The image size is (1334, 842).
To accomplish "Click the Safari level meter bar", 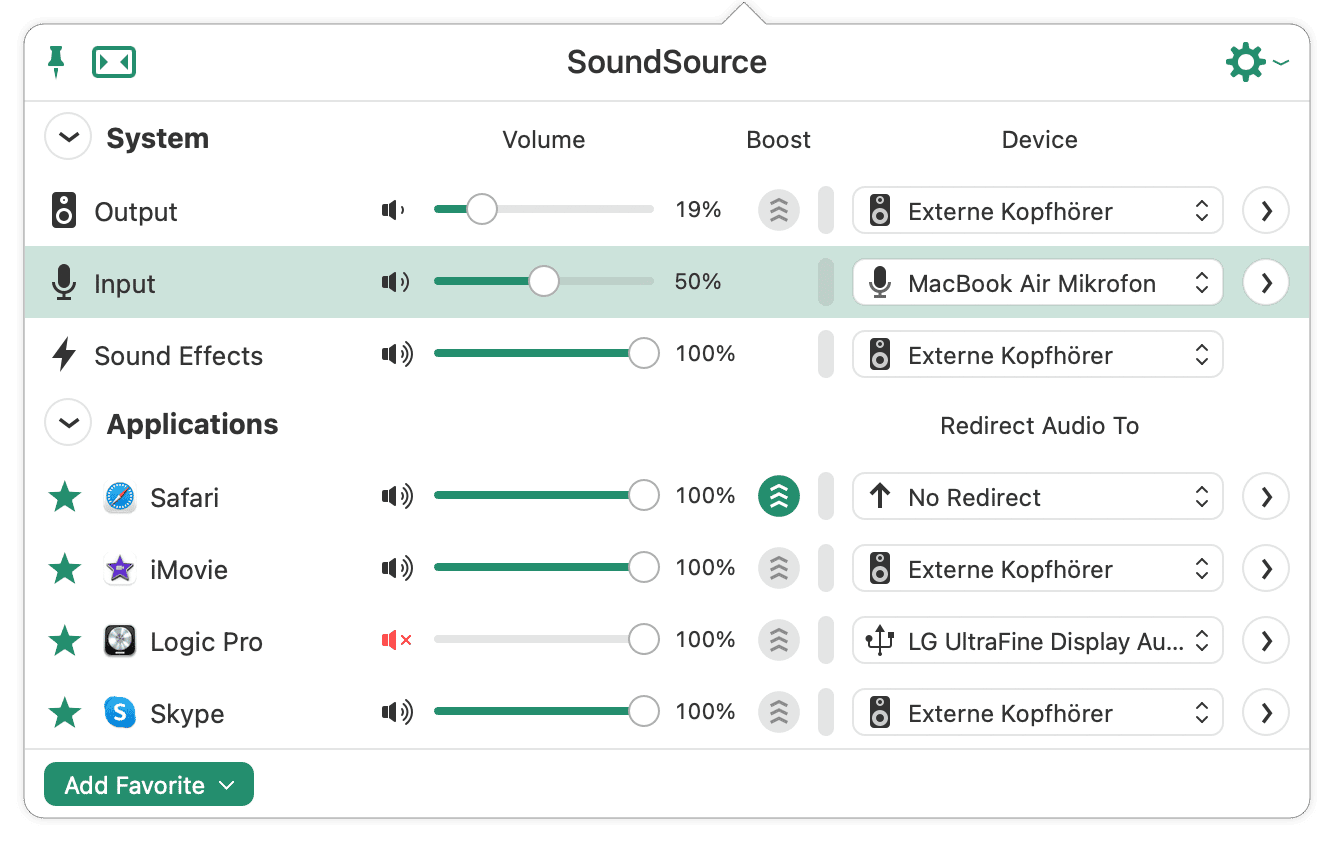I will [826, 497].
